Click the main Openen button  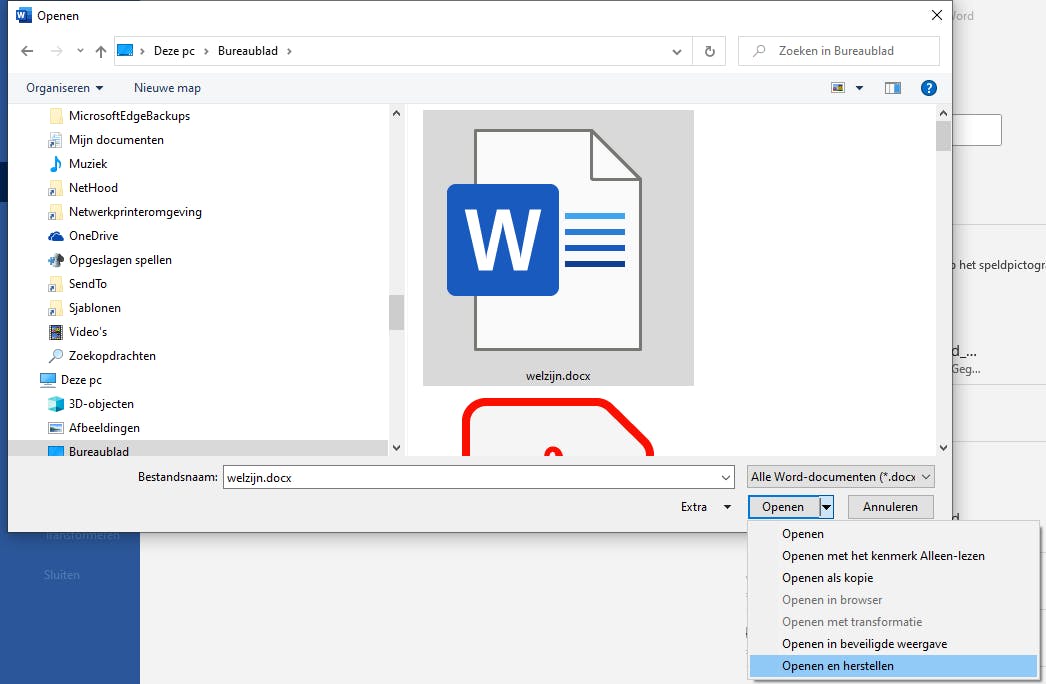point(784,507)
